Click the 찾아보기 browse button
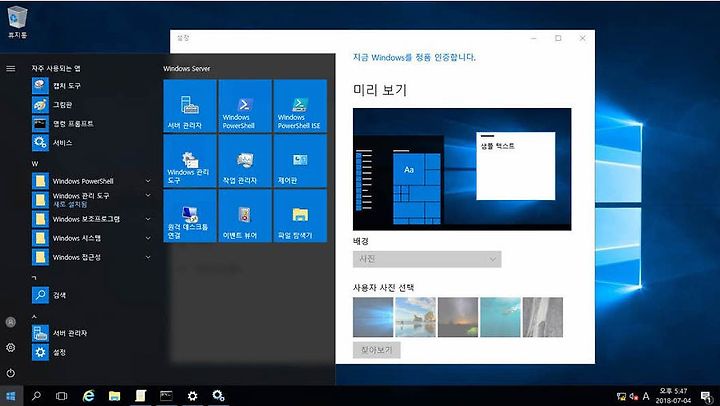The width and height of the screenshot is (720, 406). [377, 350]
